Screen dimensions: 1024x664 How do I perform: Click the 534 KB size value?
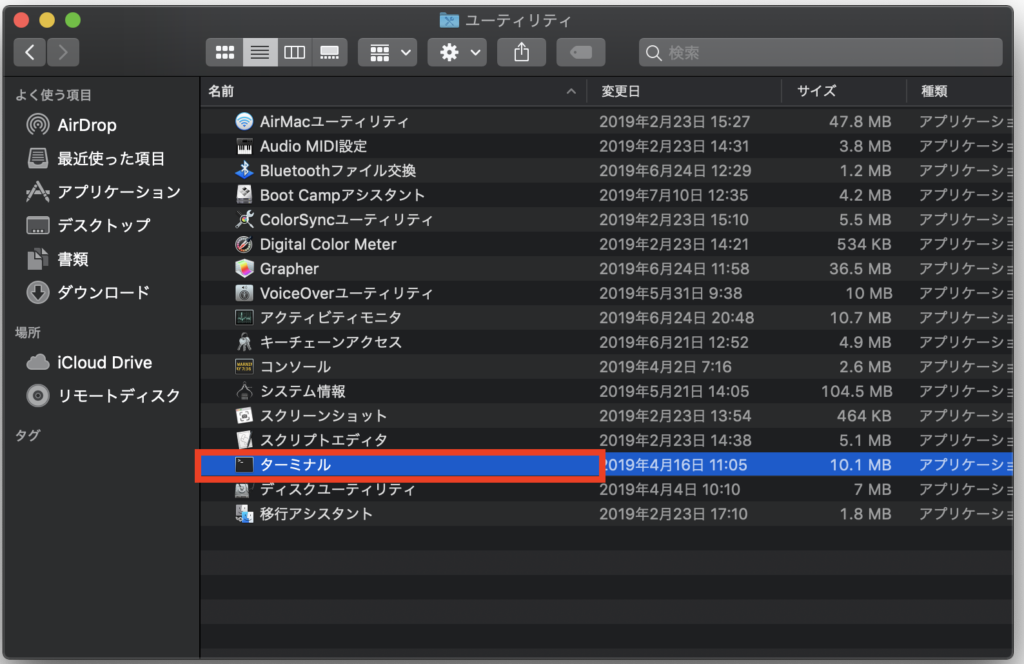(x=864, y=244)
